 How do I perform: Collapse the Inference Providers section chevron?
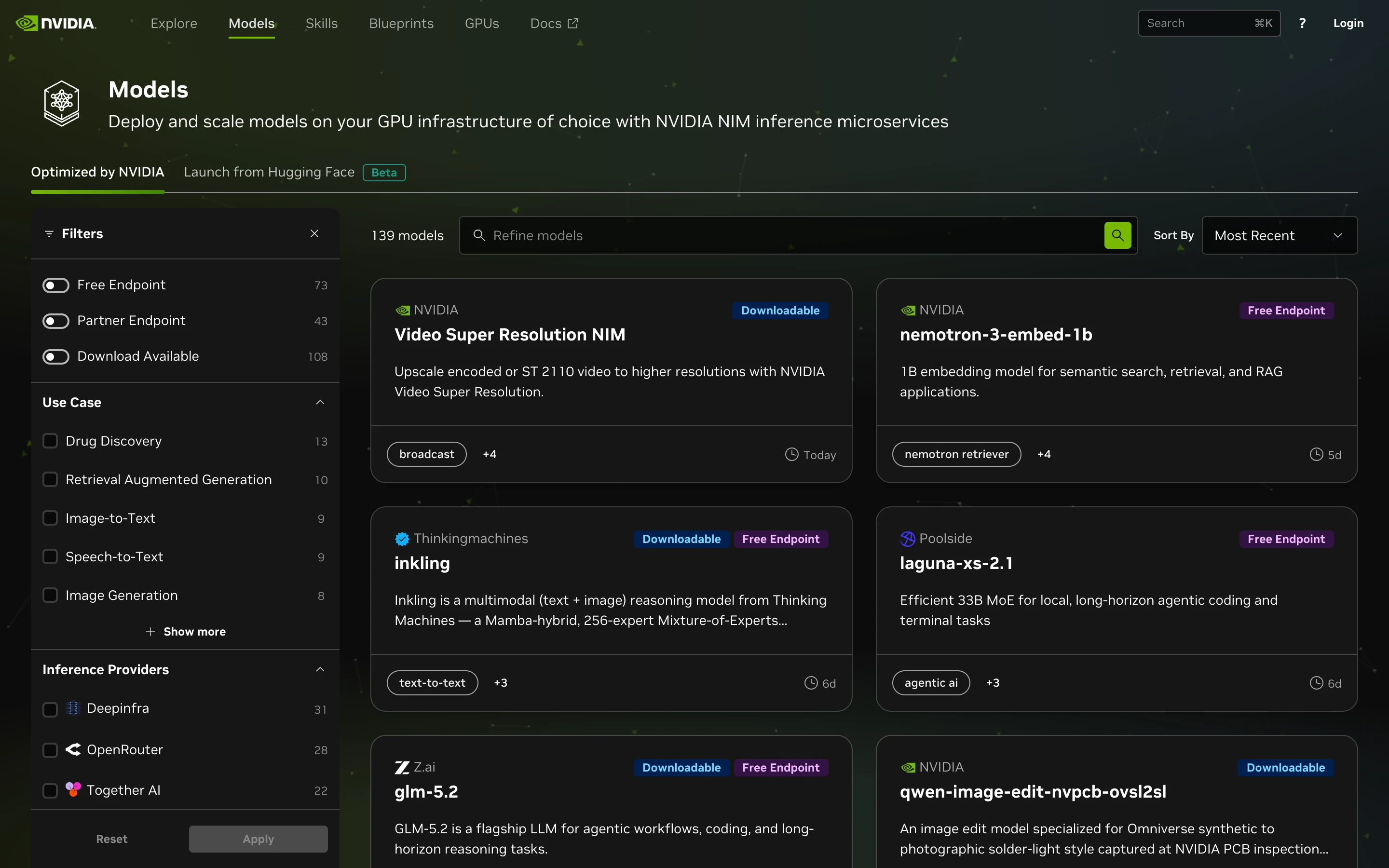pyautogui.click(x=320, y=669)
